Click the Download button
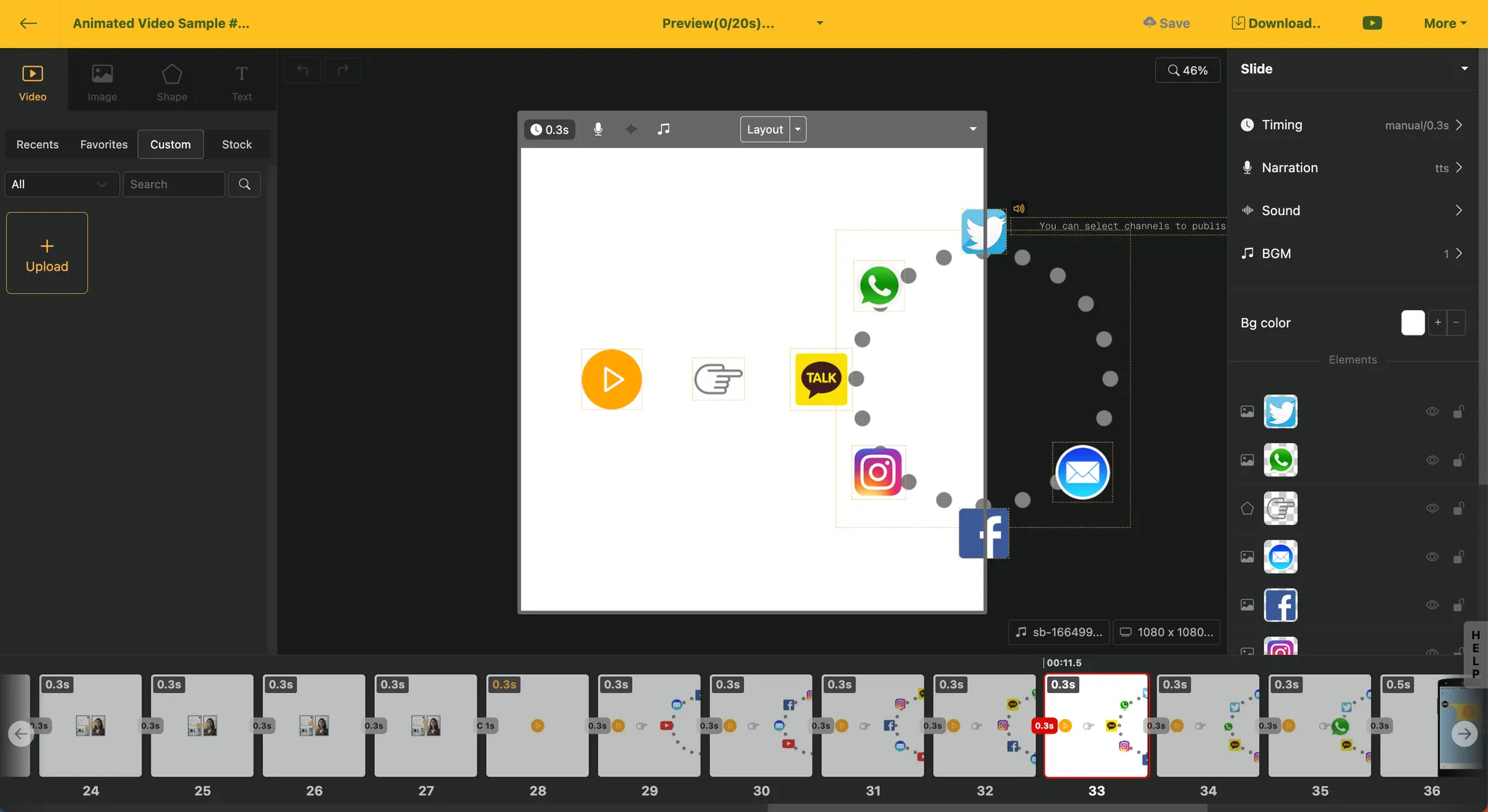 pos(1277,23)
